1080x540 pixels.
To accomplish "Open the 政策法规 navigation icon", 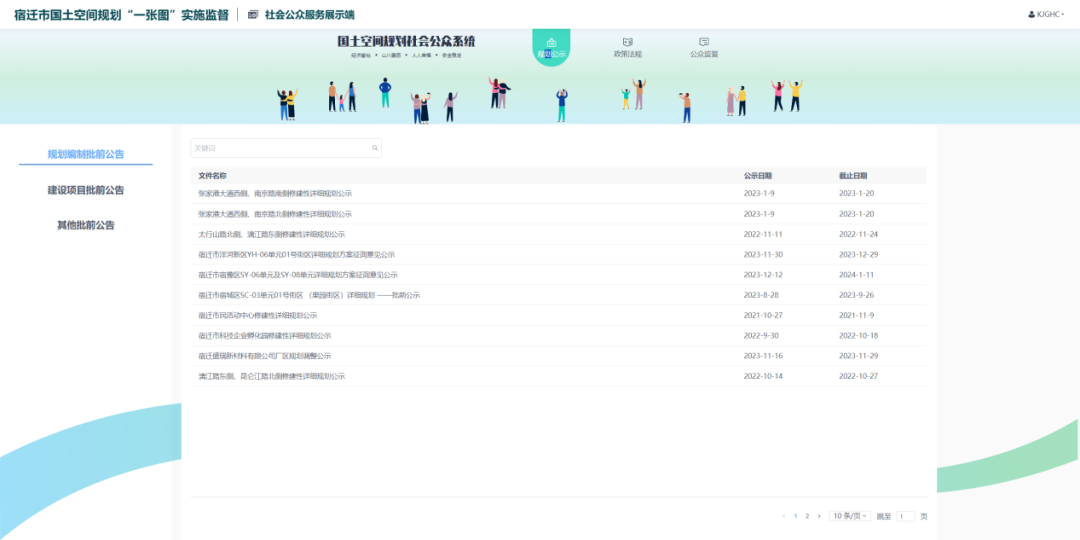I will pos(627,43).
